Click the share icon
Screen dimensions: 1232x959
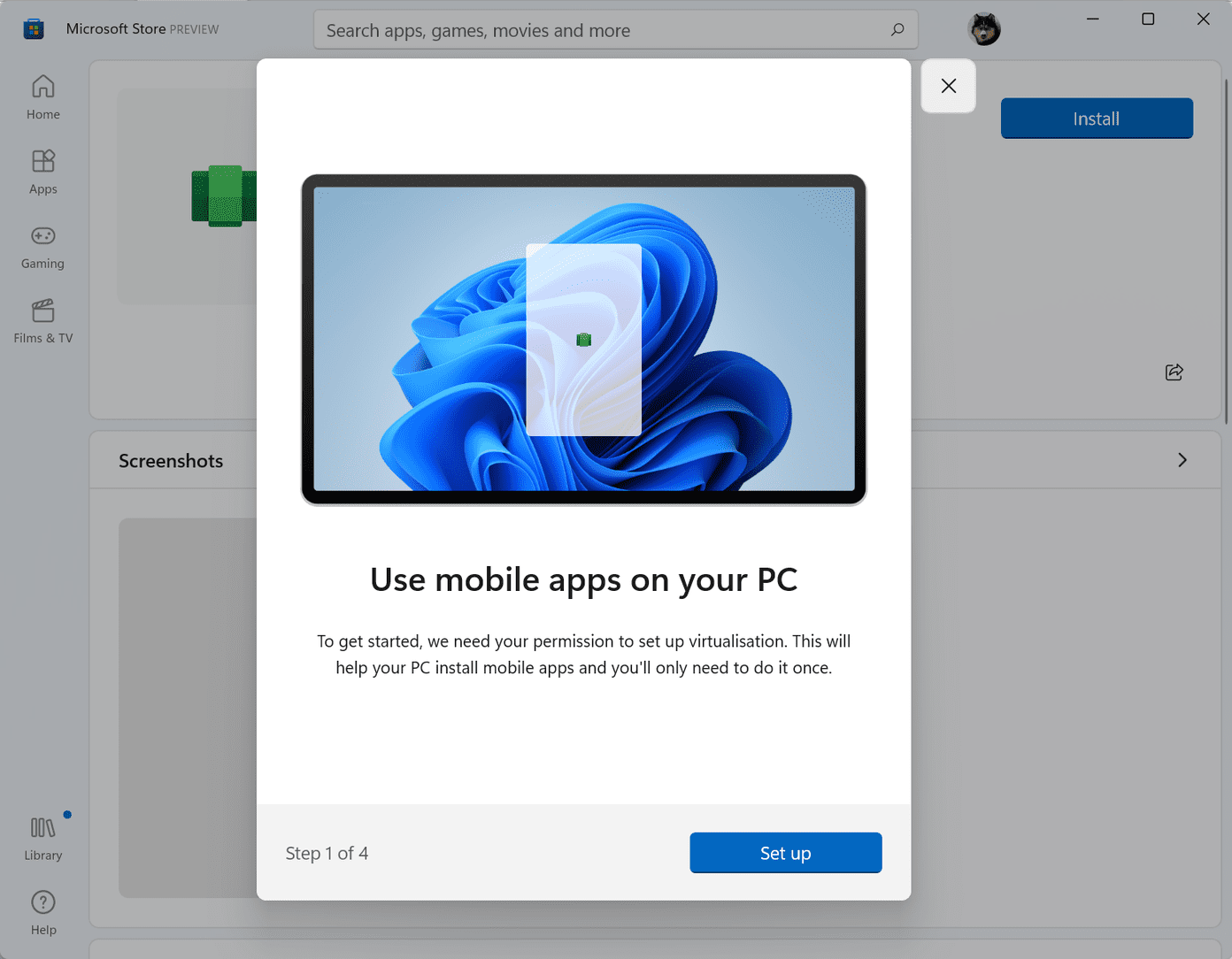coord(1174,372)
